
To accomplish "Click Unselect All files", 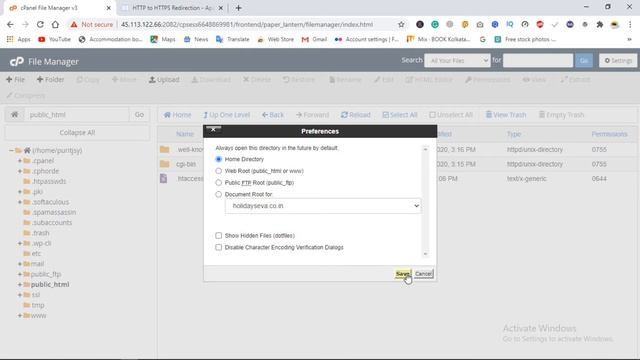I will 451,115.
